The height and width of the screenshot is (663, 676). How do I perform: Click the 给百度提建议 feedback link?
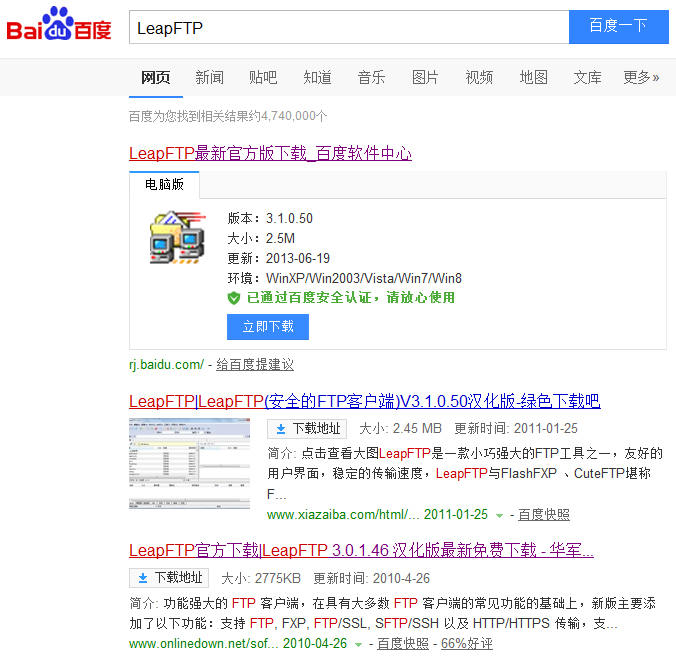pos(255,365)
